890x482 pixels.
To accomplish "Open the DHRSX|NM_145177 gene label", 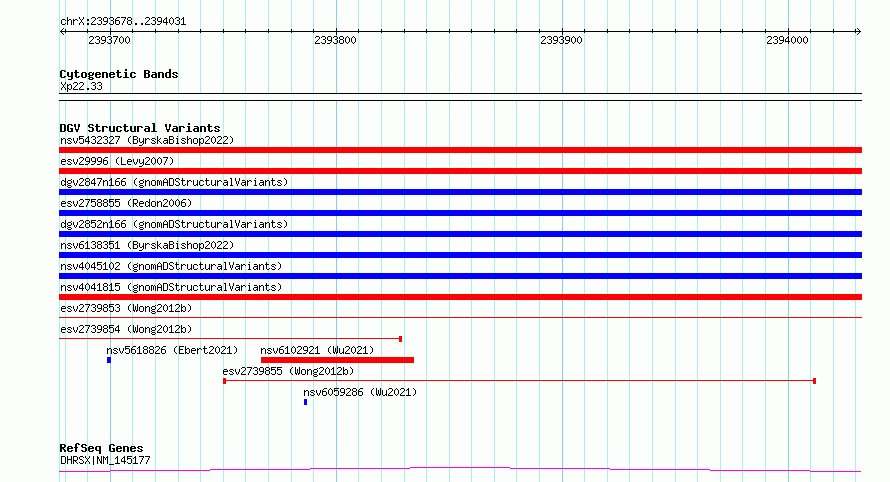I will click(x=105, y=460).
